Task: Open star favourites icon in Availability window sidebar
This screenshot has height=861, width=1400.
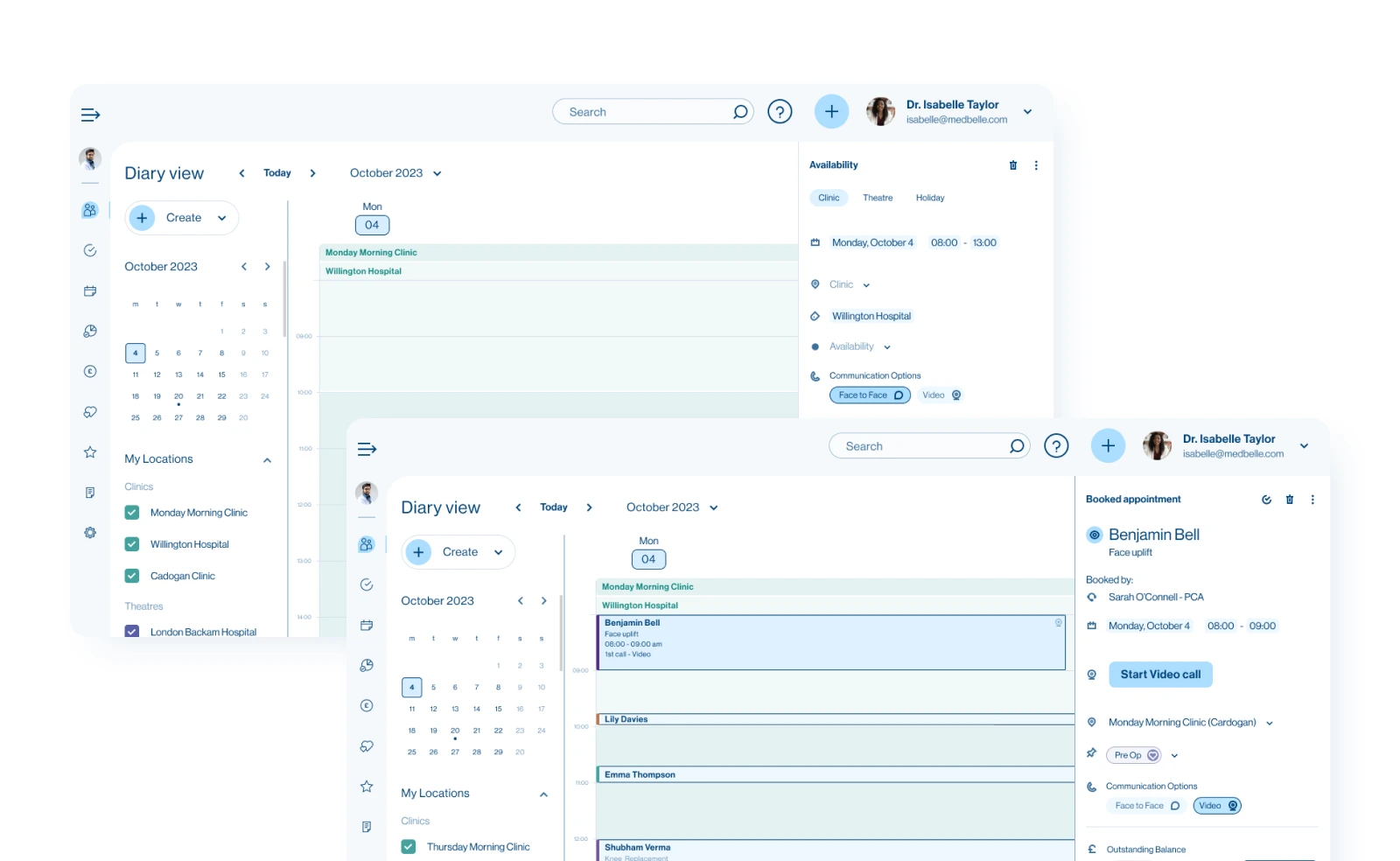Action: pyautogui.click(x=90, y=452)
